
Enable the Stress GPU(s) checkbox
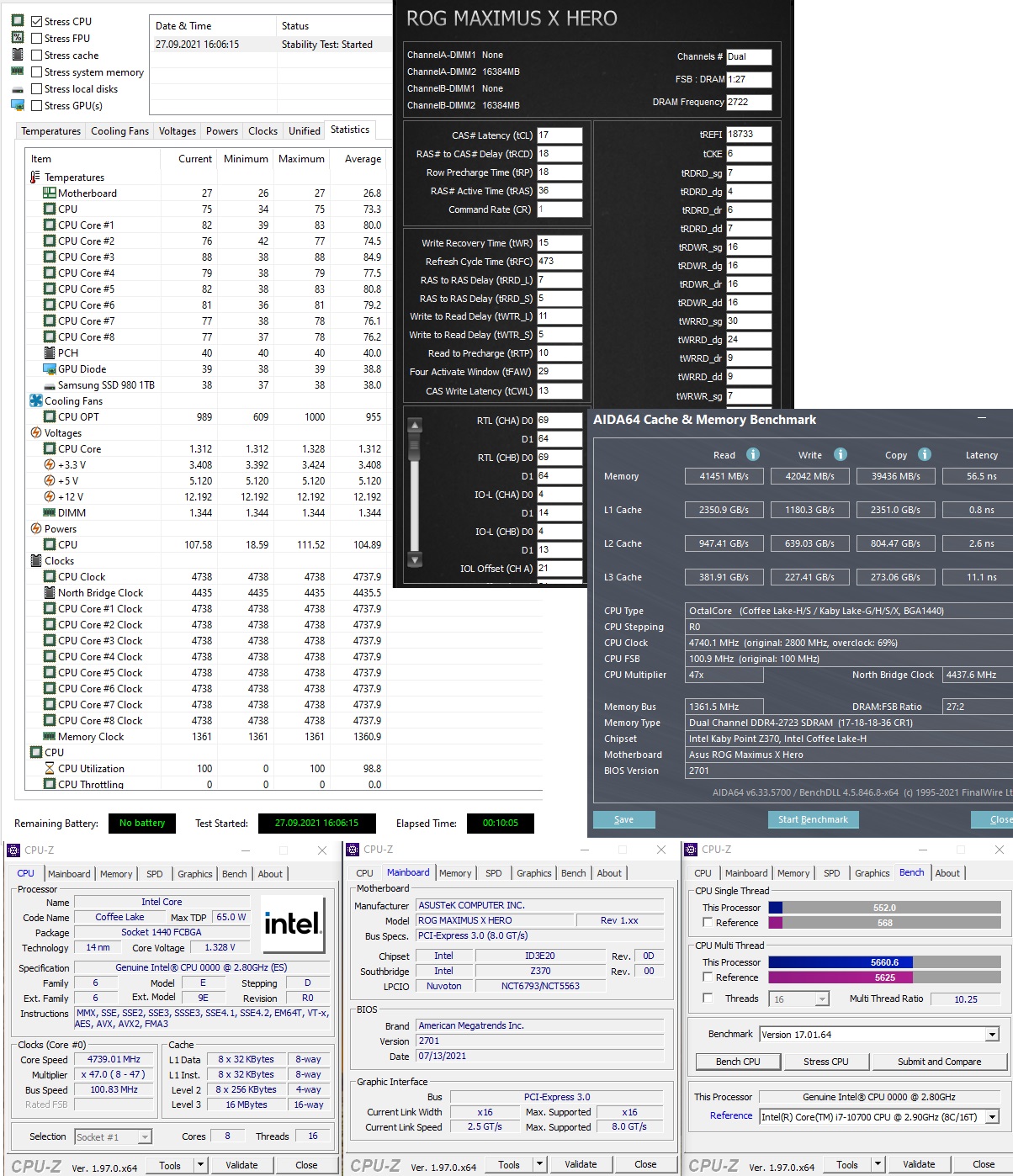point(36,105)
